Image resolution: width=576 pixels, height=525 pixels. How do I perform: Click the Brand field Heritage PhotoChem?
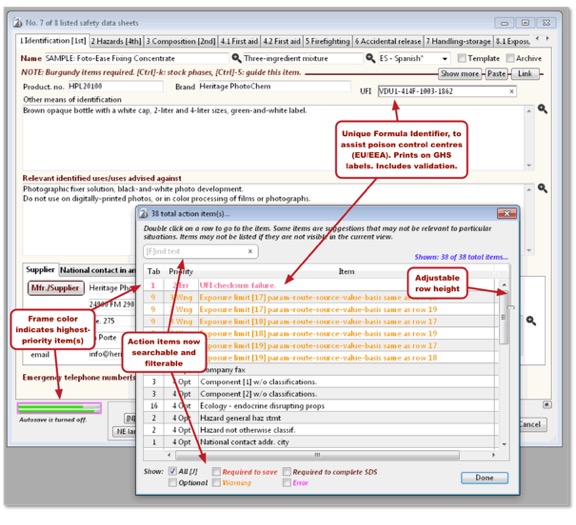[274, 86]
